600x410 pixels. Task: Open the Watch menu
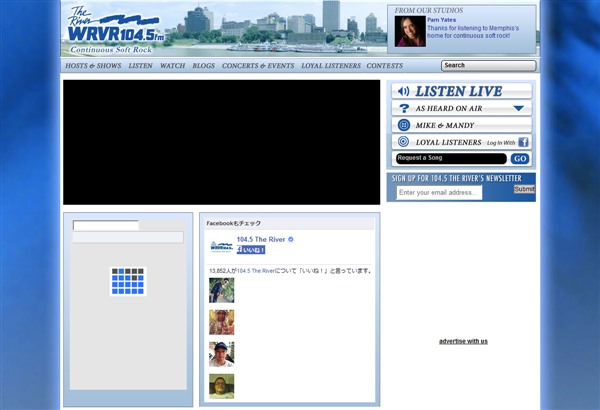point(172,65)
